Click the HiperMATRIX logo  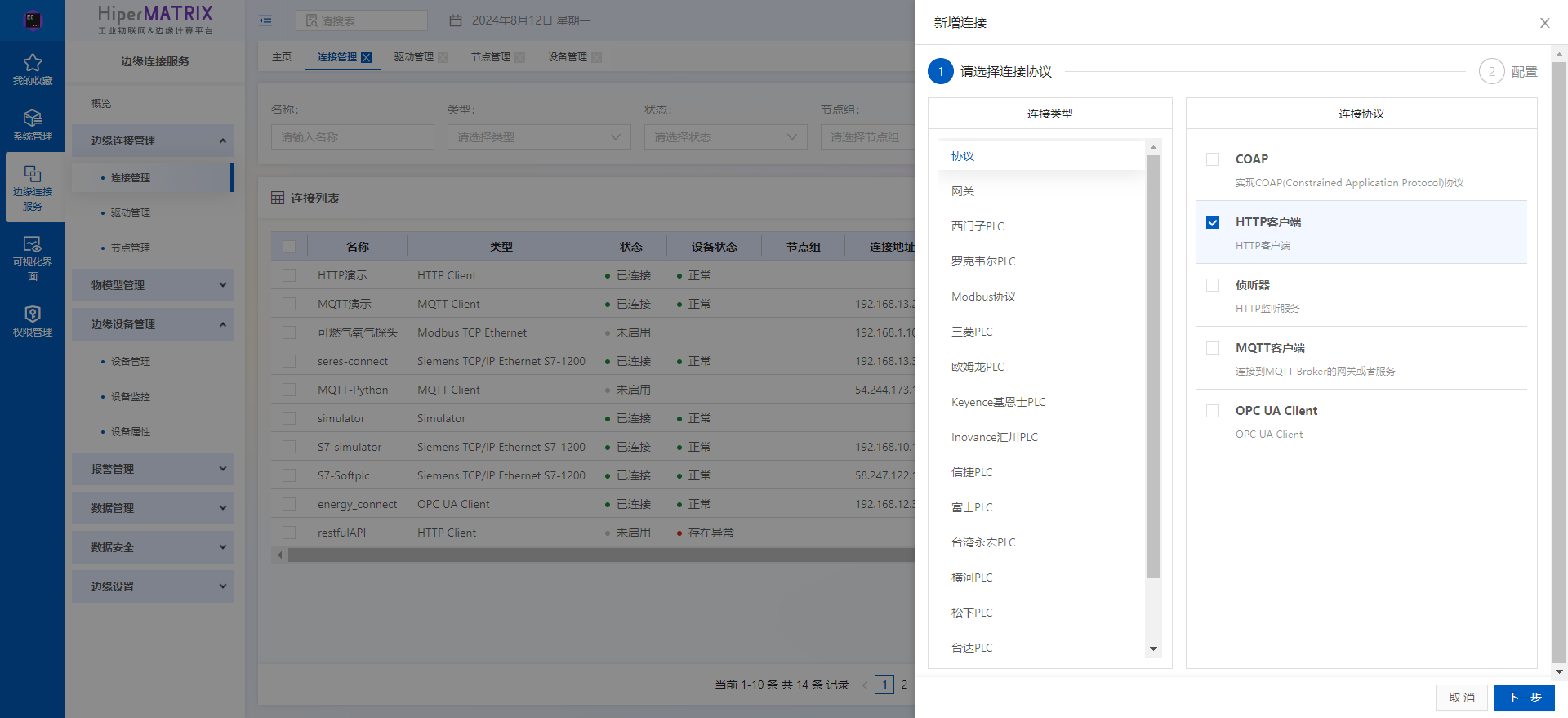(x=155, y=20)
